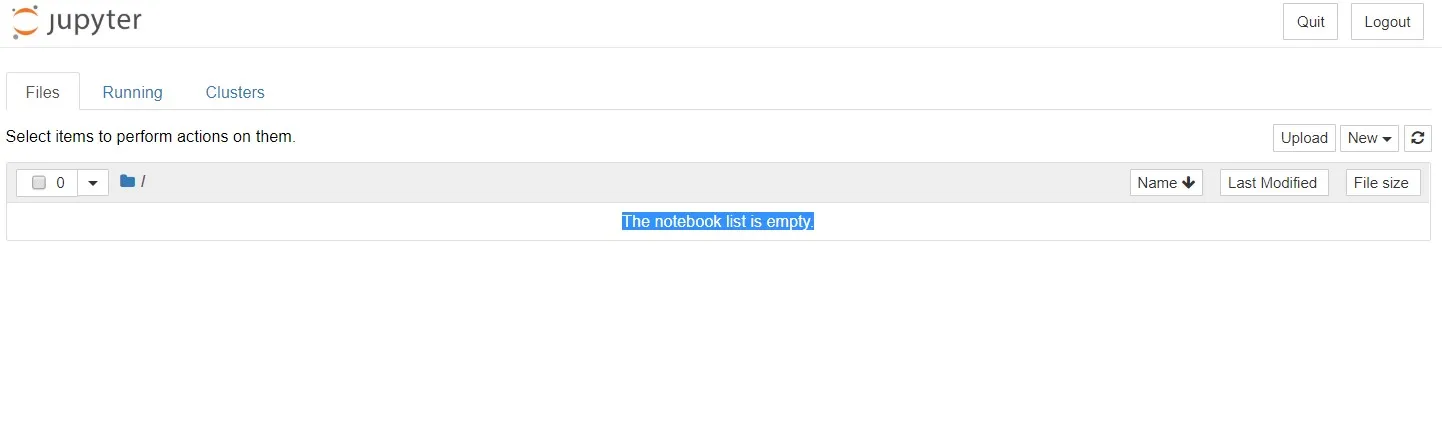Sort files by Name

tap(1158, 183)
